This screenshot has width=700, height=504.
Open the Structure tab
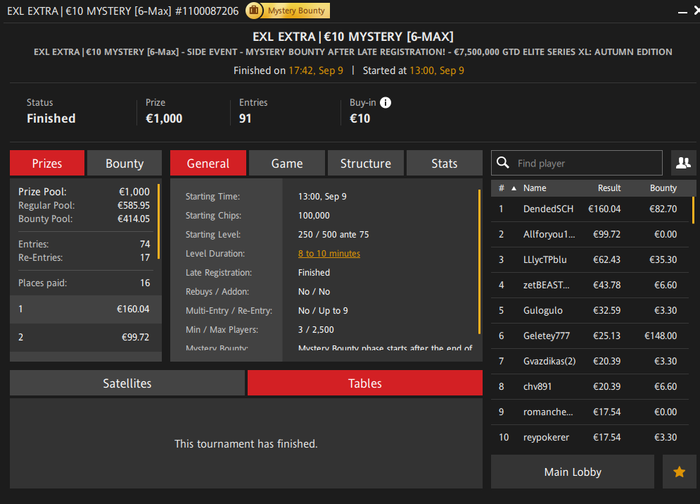[x=366, y=163]
